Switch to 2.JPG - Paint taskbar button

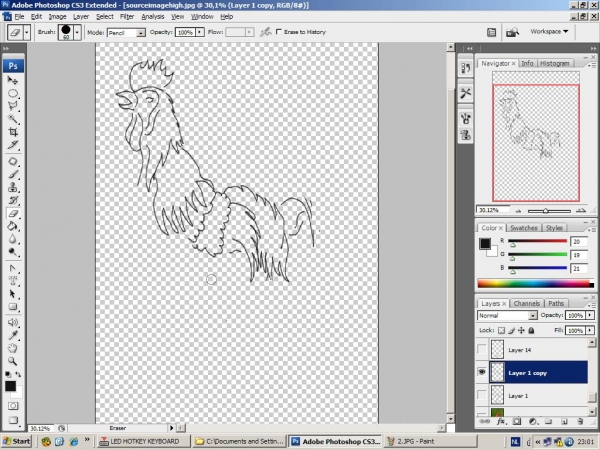(430, 441)
